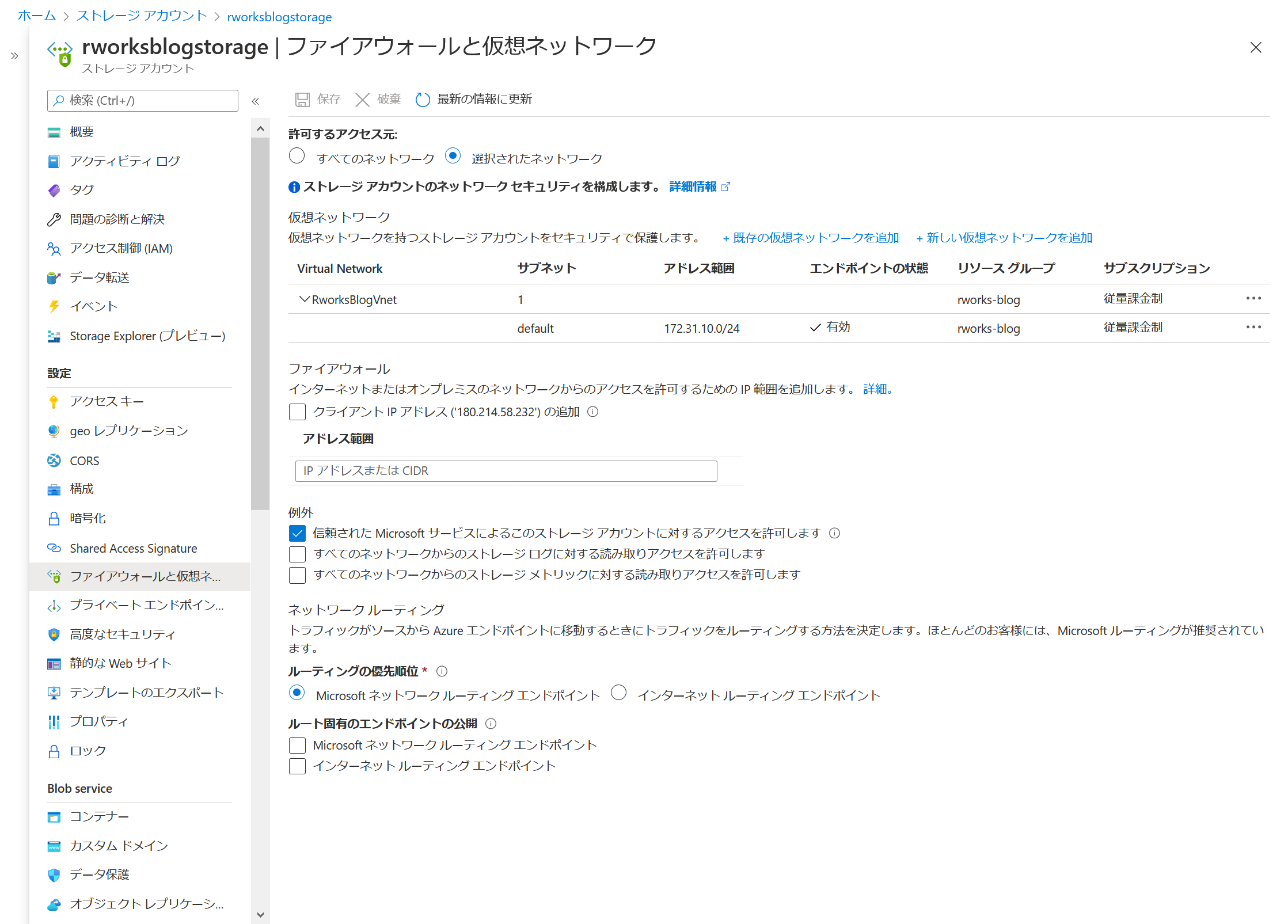
Task: Focus the 検索 (Ctrl+/) search box
Action: click(x=143, y=101)
